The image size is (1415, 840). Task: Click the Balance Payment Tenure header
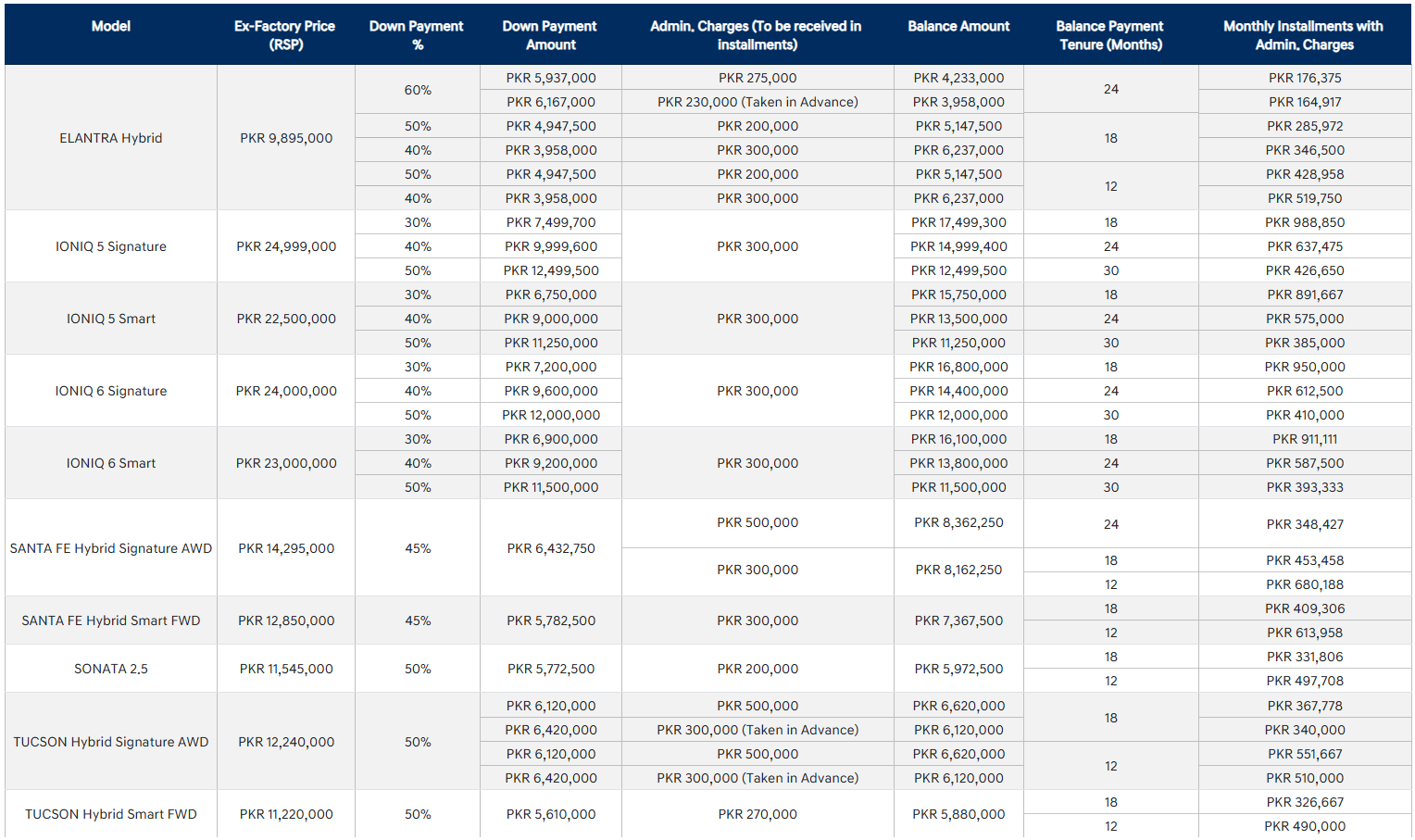click(1110, 35)
